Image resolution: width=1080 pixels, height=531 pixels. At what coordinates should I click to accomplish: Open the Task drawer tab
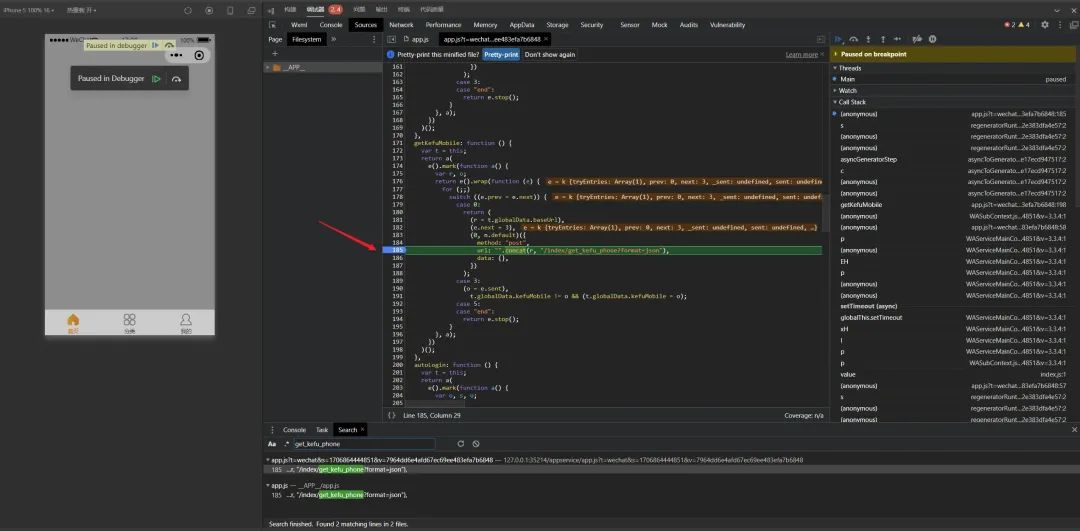point(322,430)
